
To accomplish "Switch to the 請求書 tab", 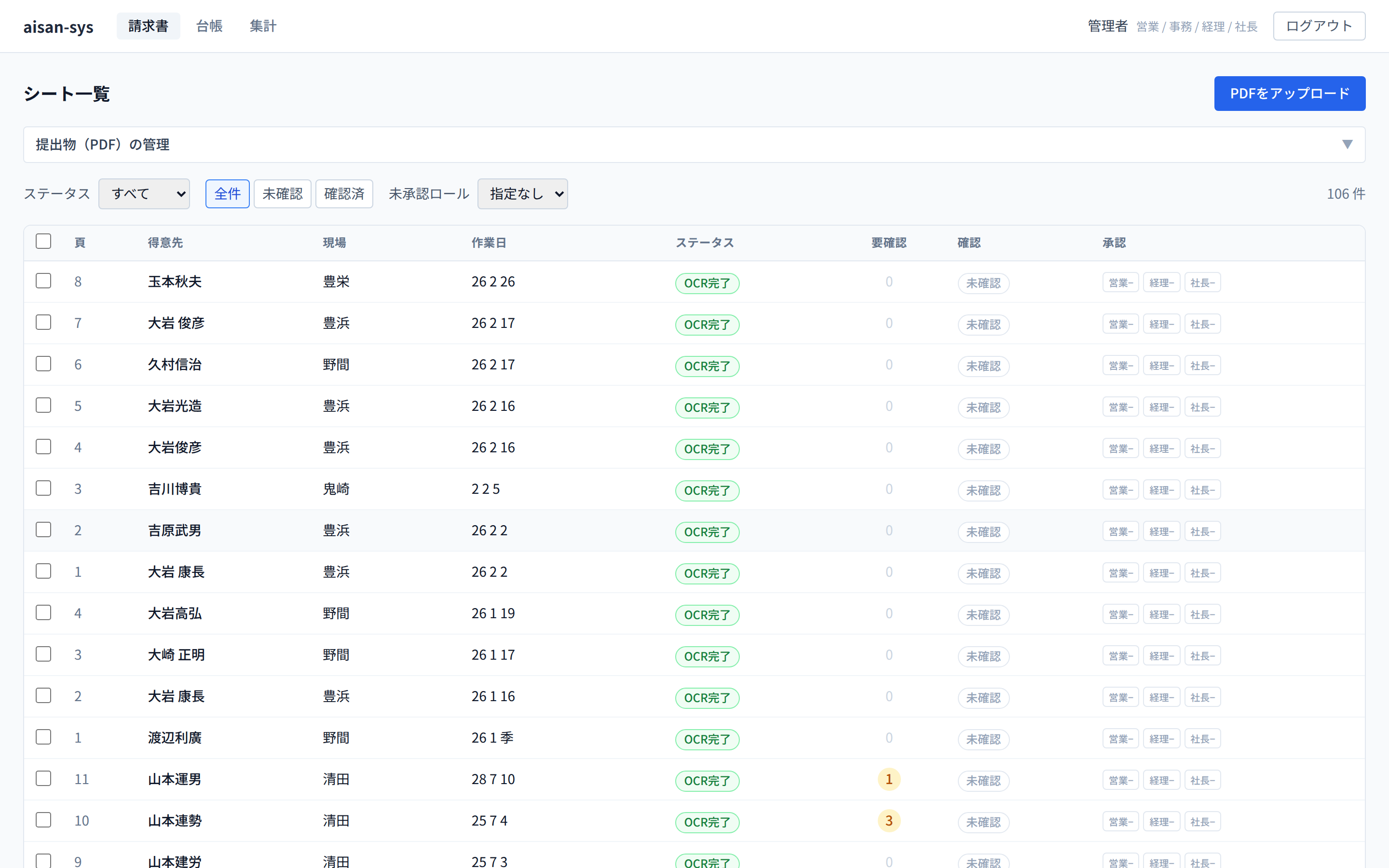I will click(148, 26).
